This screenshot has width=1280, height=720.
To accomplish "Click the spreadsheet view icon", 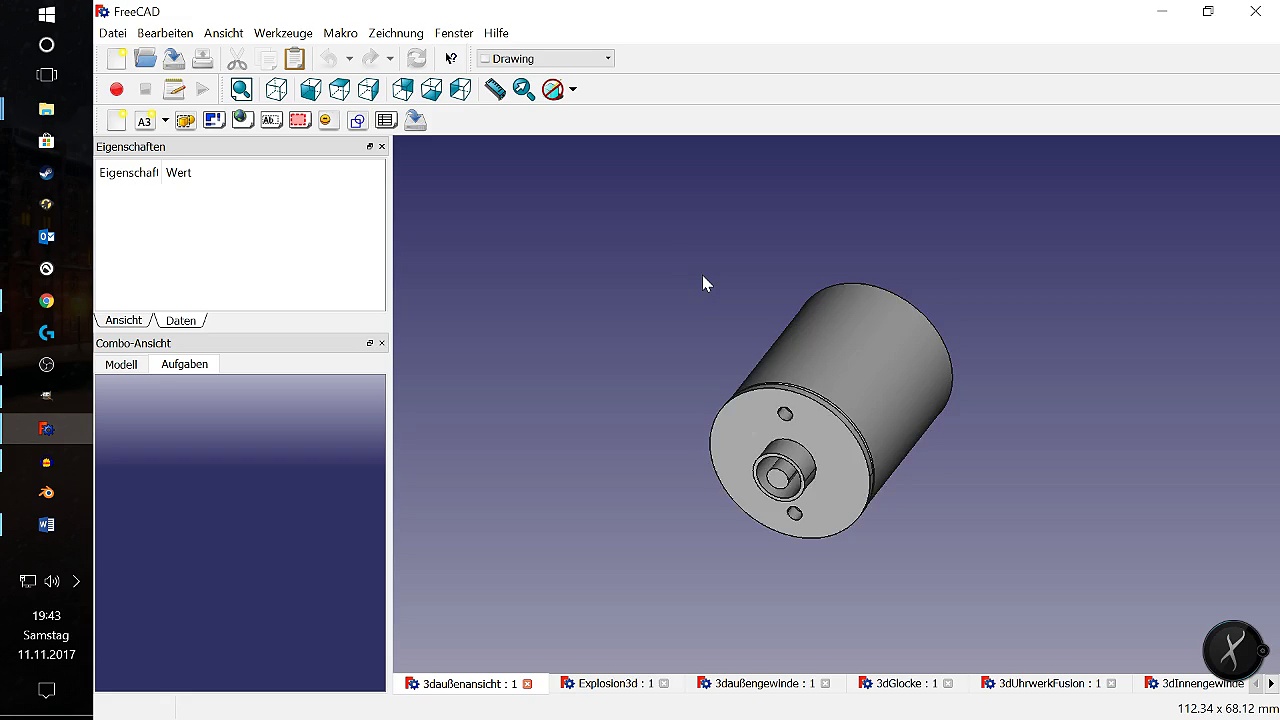I will coord(386,121).
